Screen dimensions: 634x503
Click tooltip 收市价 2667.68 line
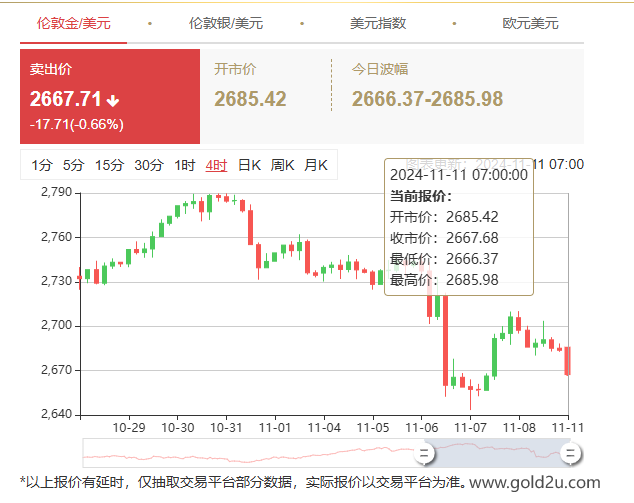(x=444, y=238)
